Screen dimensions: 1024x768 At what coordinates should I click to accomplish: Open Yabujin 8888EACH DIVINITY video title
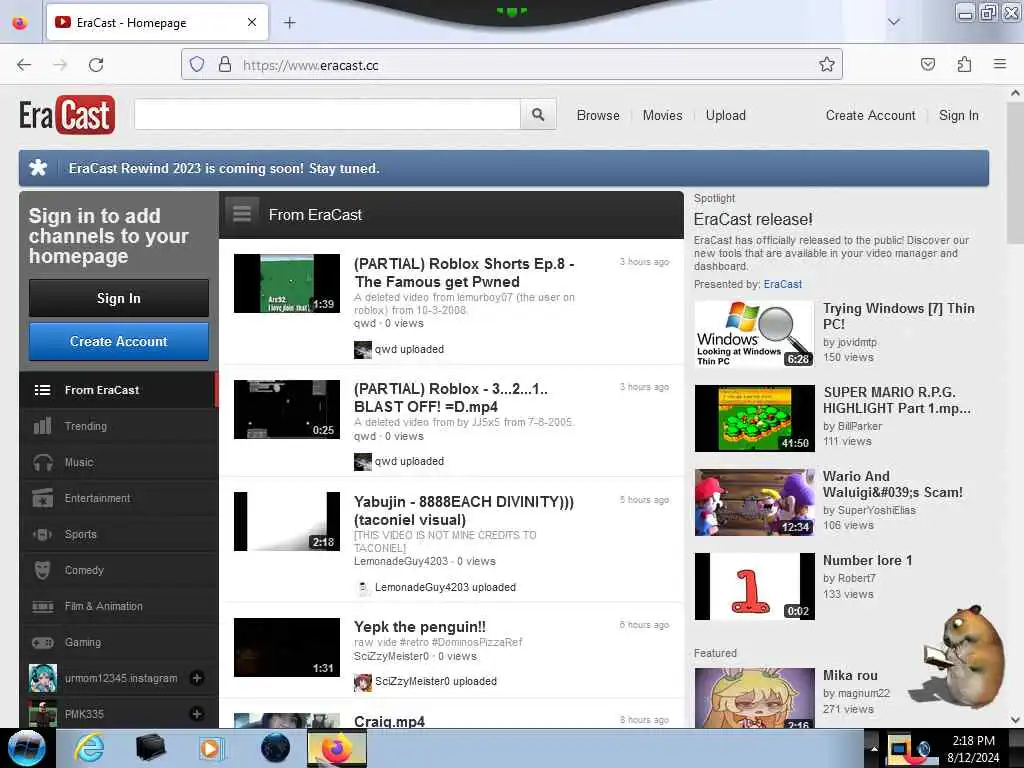(x=464, y=511)
